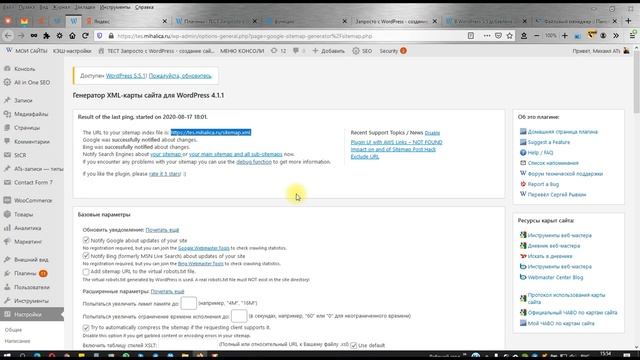The height and width of the screenshot is (360, 640).
Task: Open Google Webmaster Tools link
Action: tap(204, 248)
